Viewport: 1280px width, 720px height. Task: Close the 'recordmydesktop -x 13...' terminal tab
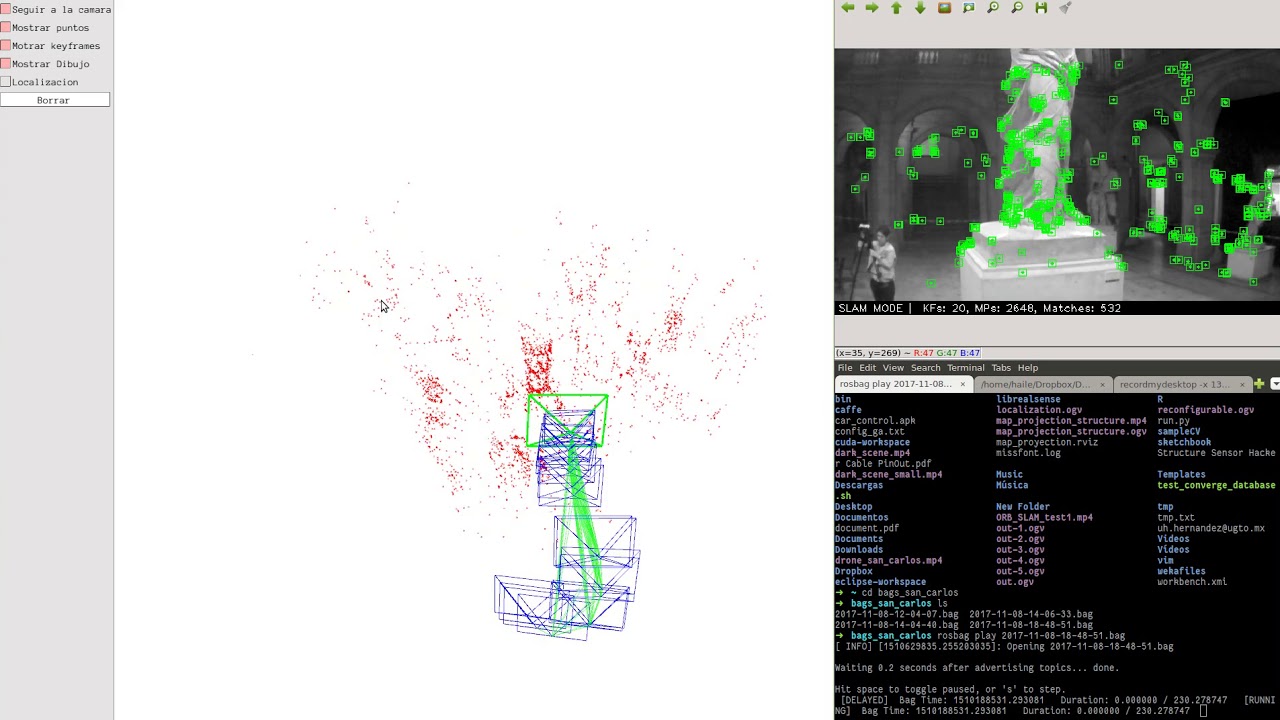1242,384
